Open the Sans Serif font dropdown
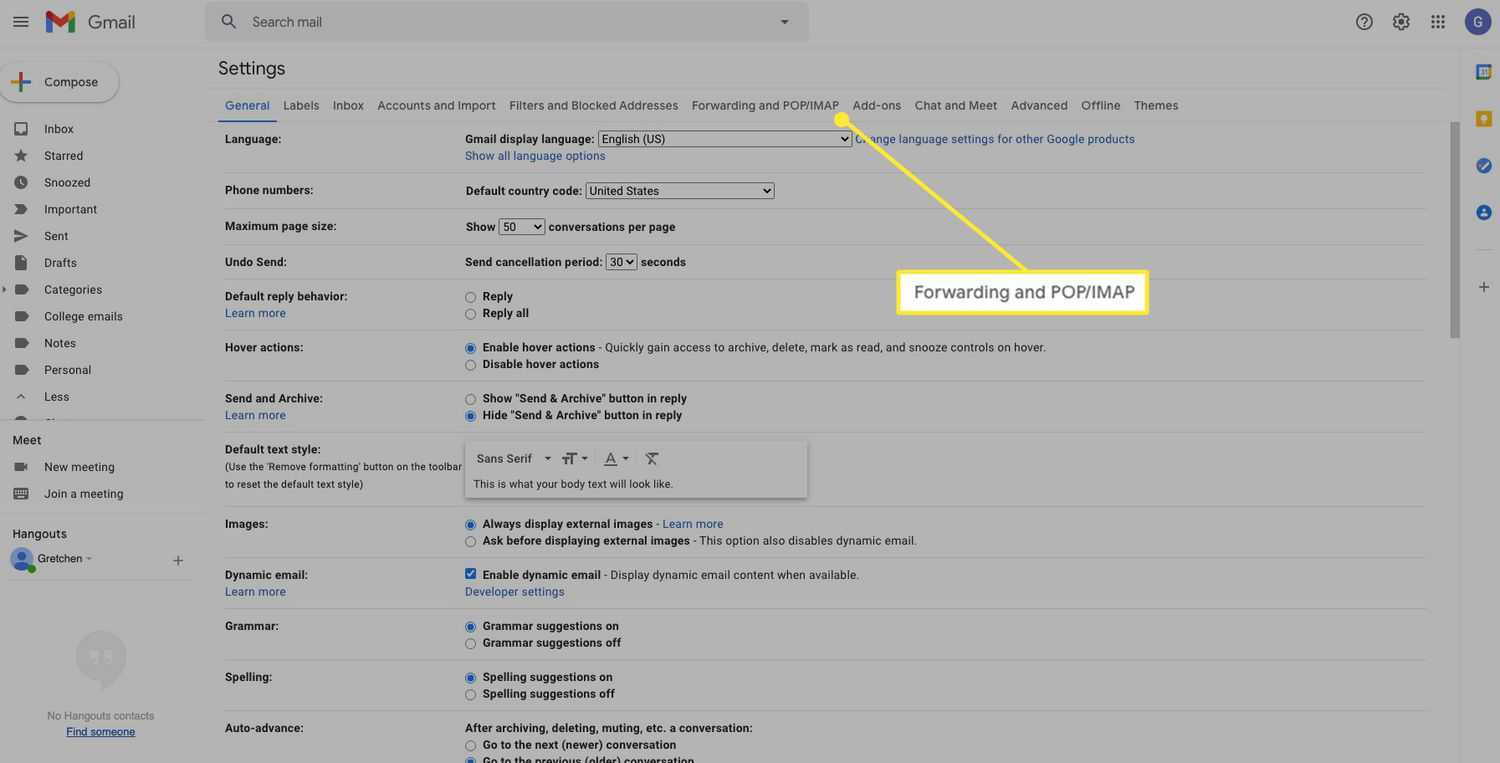The image size is (1500, 763). pos(514,458)
